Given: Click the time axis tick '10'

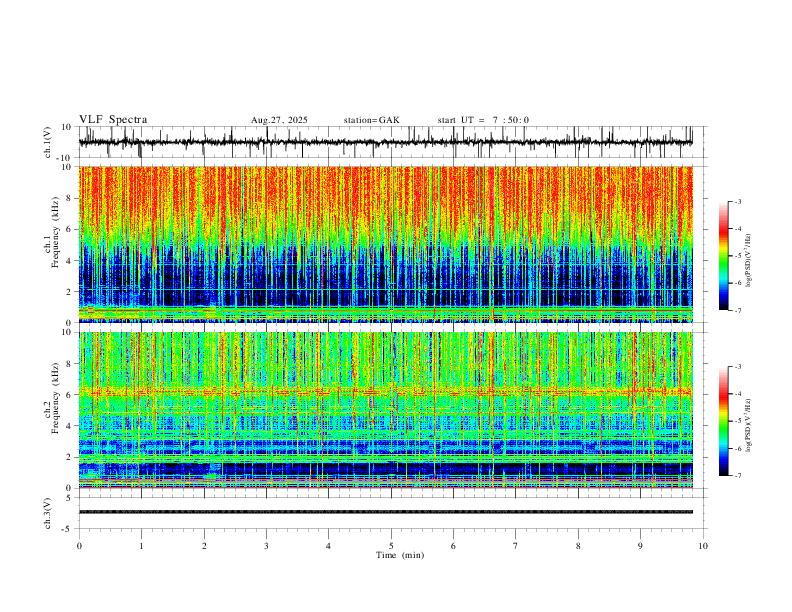Looking at the screenshot, I should click(x=703, y=546).
